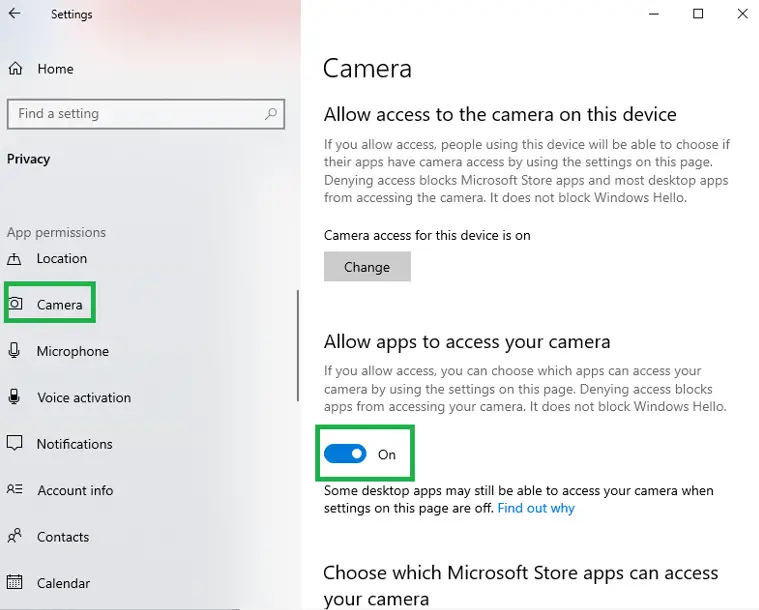Viewport: 759px width, 610px height.
Task: Click the search magnifier icon
Action: pos(271,114)
